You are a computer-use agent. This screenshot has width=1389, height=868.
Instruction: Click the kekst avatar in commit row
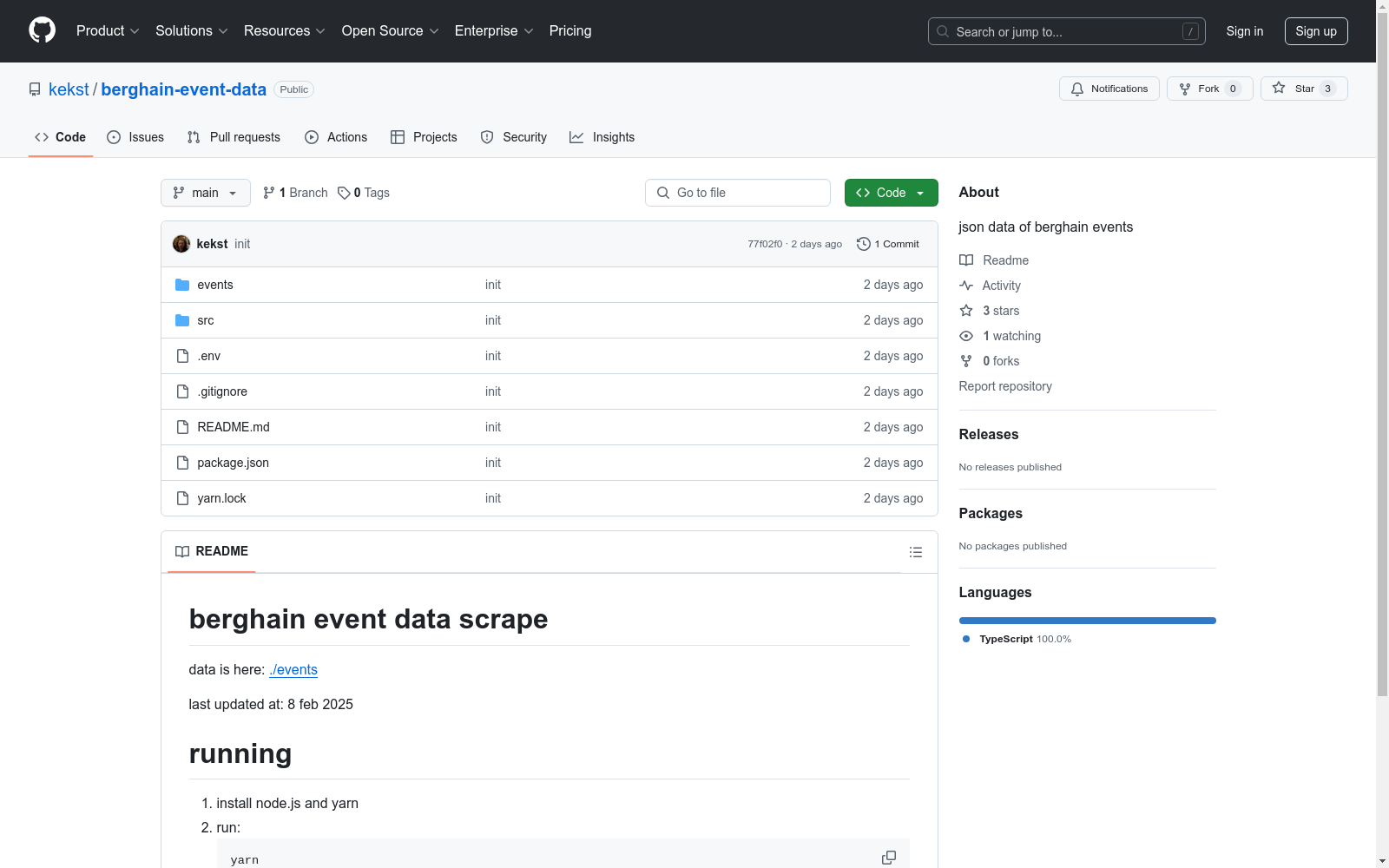coord(181,244)
